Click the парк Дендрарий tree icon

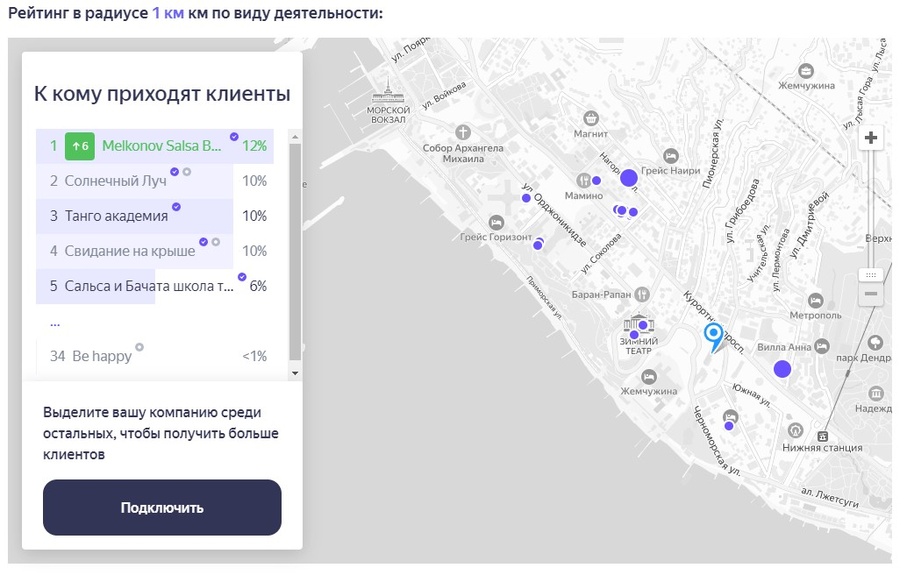pyautogui.click(x=875, y=342)
